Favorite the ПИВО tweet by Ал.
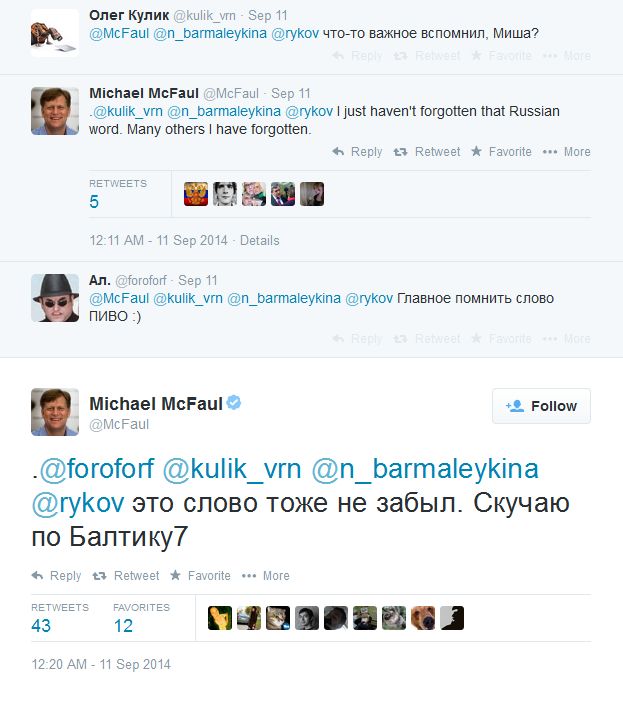 point(501,339)
